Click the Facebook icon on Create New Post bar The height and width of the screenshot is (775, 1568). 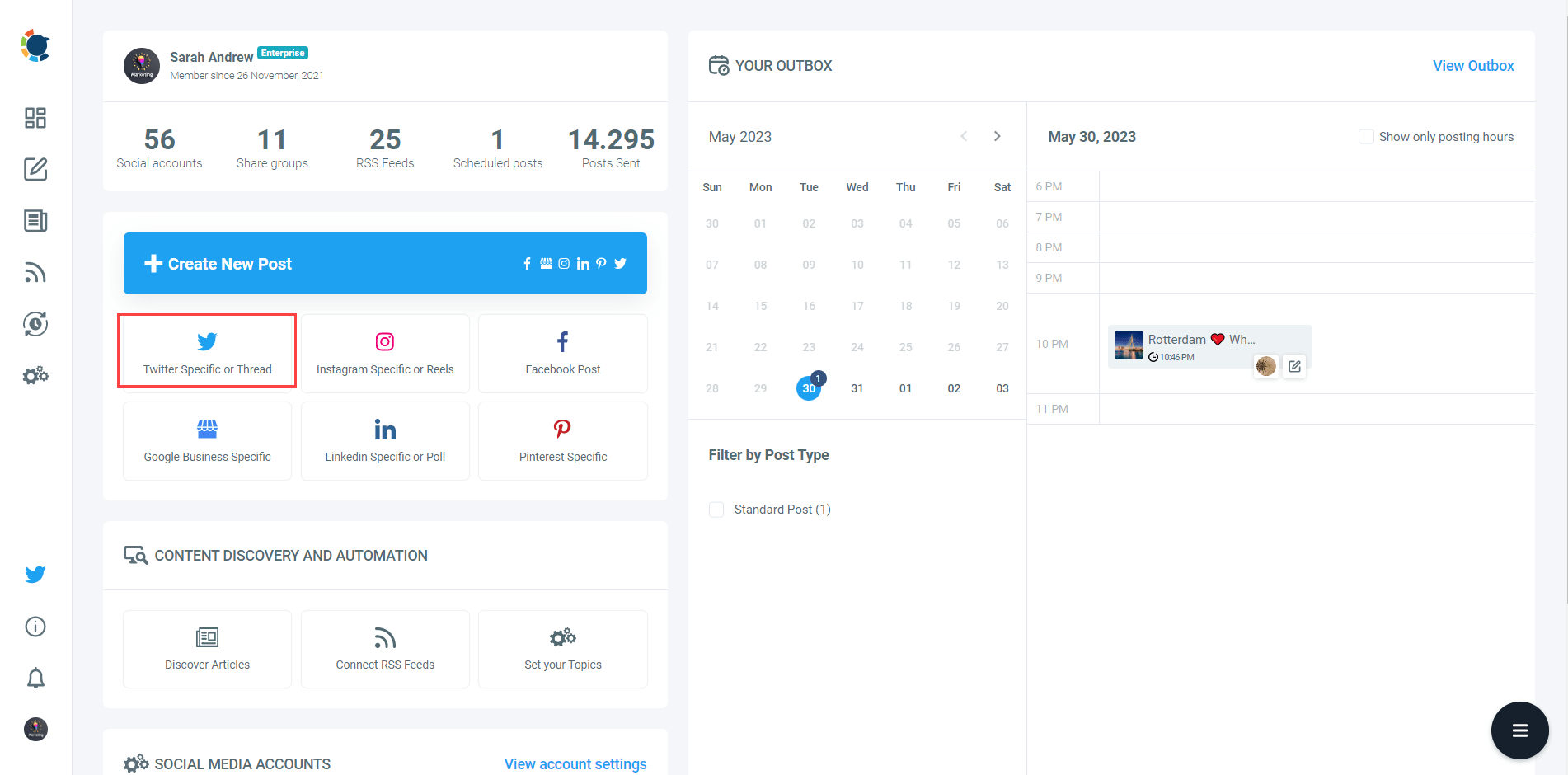pos(527,263)
